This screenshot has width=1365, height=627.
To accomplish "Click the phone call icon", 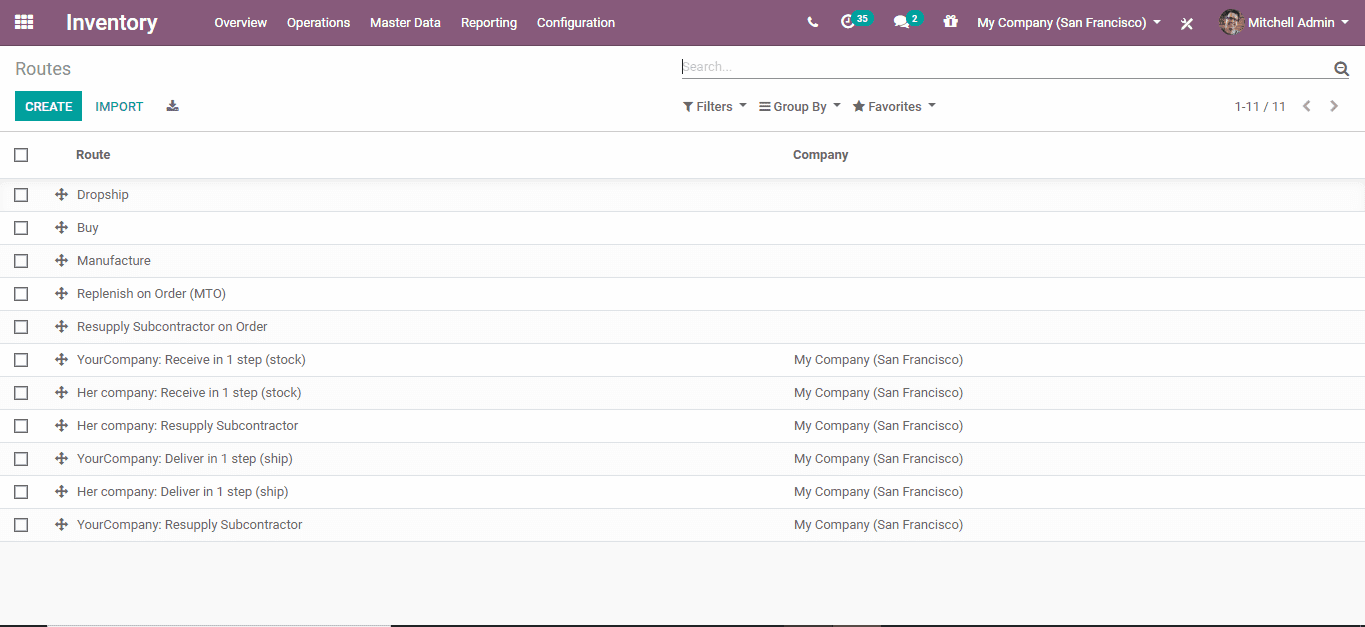I will [x=812, y=22].
